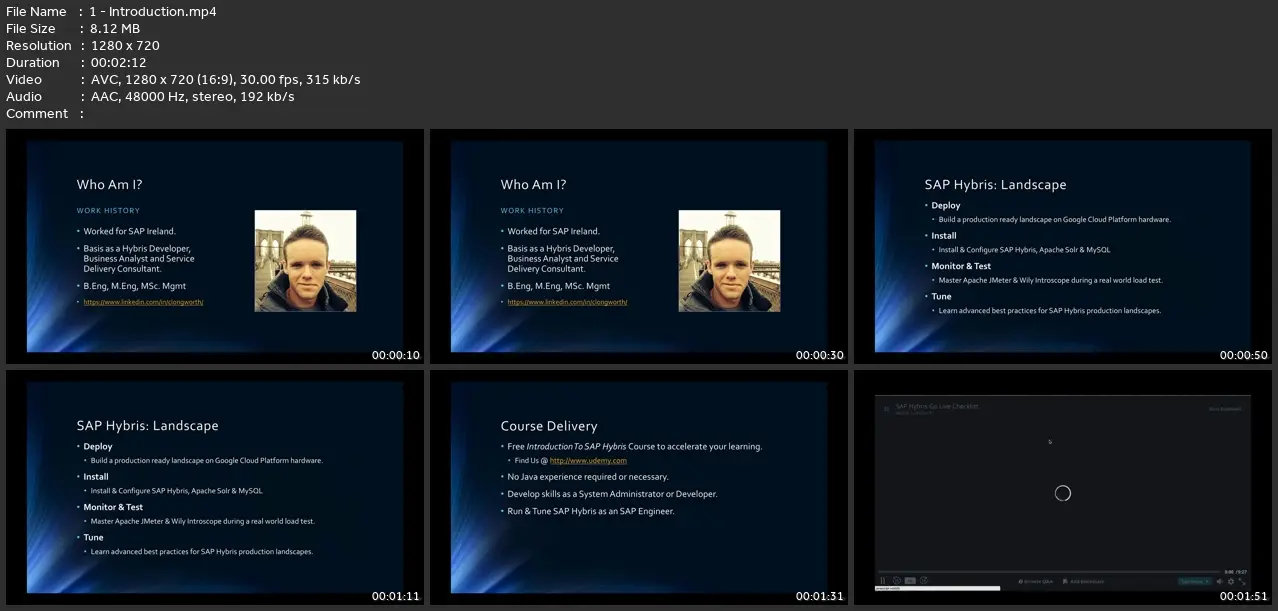
Task: Click 'SAP Hybris Go Live Checklist' title in player
Action: pos(937,406)
